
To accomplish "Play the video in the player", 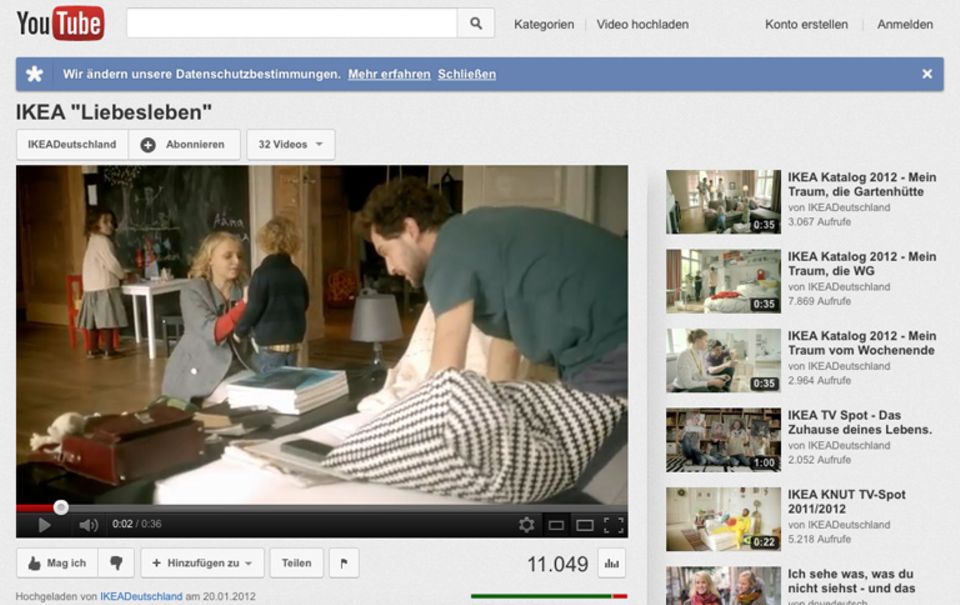I will [42, 522].
